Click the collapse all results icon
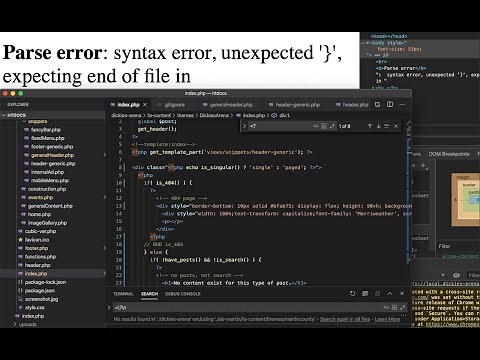Image resolution: width=480 pixels, height=360 pixels. (x=377, y=294)
